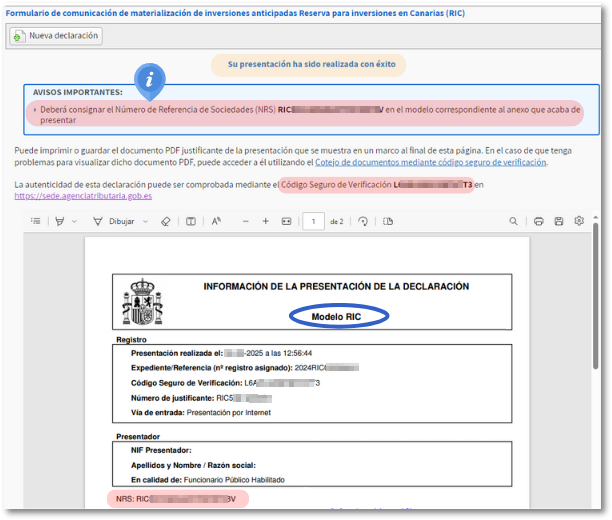Open the sede.agenciatributaria.gob.es link
The image size is (612, 520).
83,196
